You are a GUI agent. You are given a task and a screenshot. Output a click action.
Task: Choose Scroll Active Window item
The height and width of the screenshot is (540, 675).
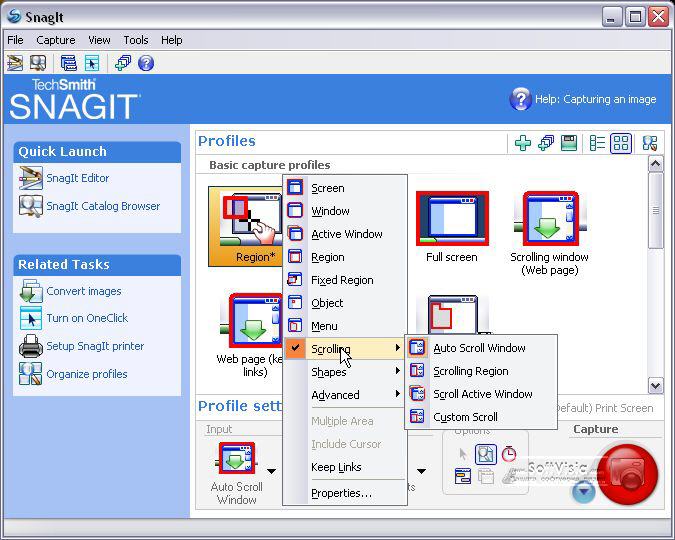(481, 394)
